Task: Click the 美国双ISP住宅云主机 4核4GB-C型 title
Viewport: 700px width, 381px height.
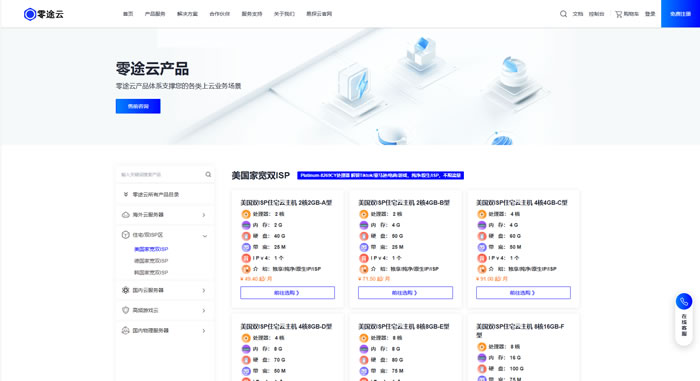Action: pyautogui.click(x=522, y=203)
